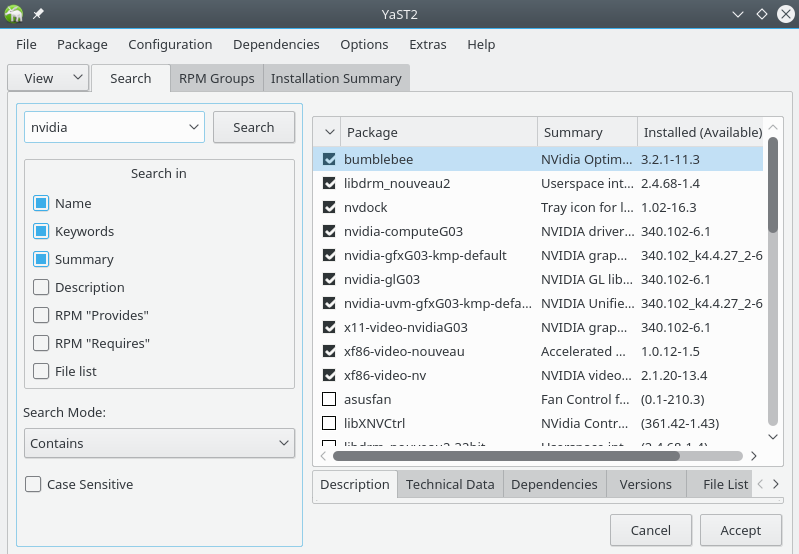Click the Search button
The width and height of the screenshot is (799, 554).
254,127
